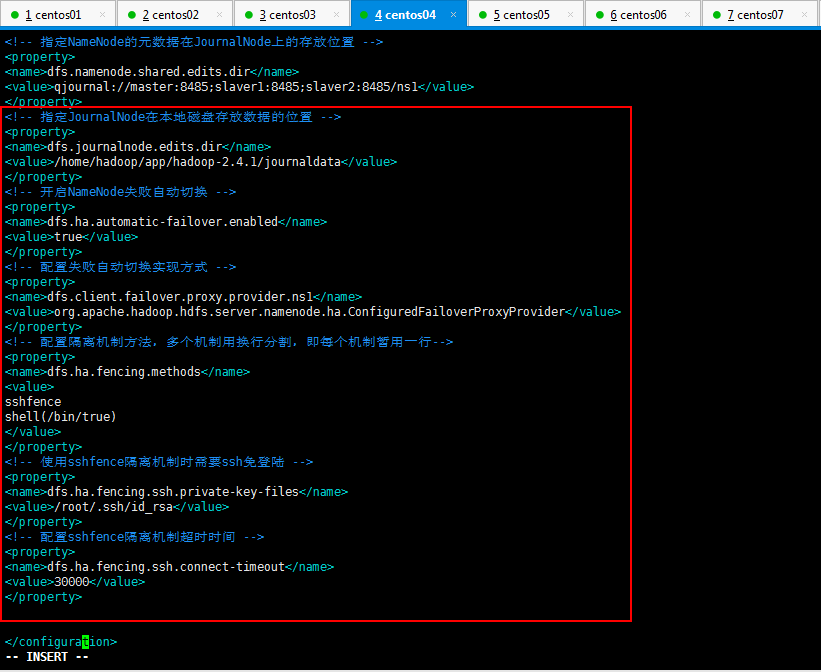Click the green status dot on centos01 tab
The image size is (821, 672).
(15, 15)
